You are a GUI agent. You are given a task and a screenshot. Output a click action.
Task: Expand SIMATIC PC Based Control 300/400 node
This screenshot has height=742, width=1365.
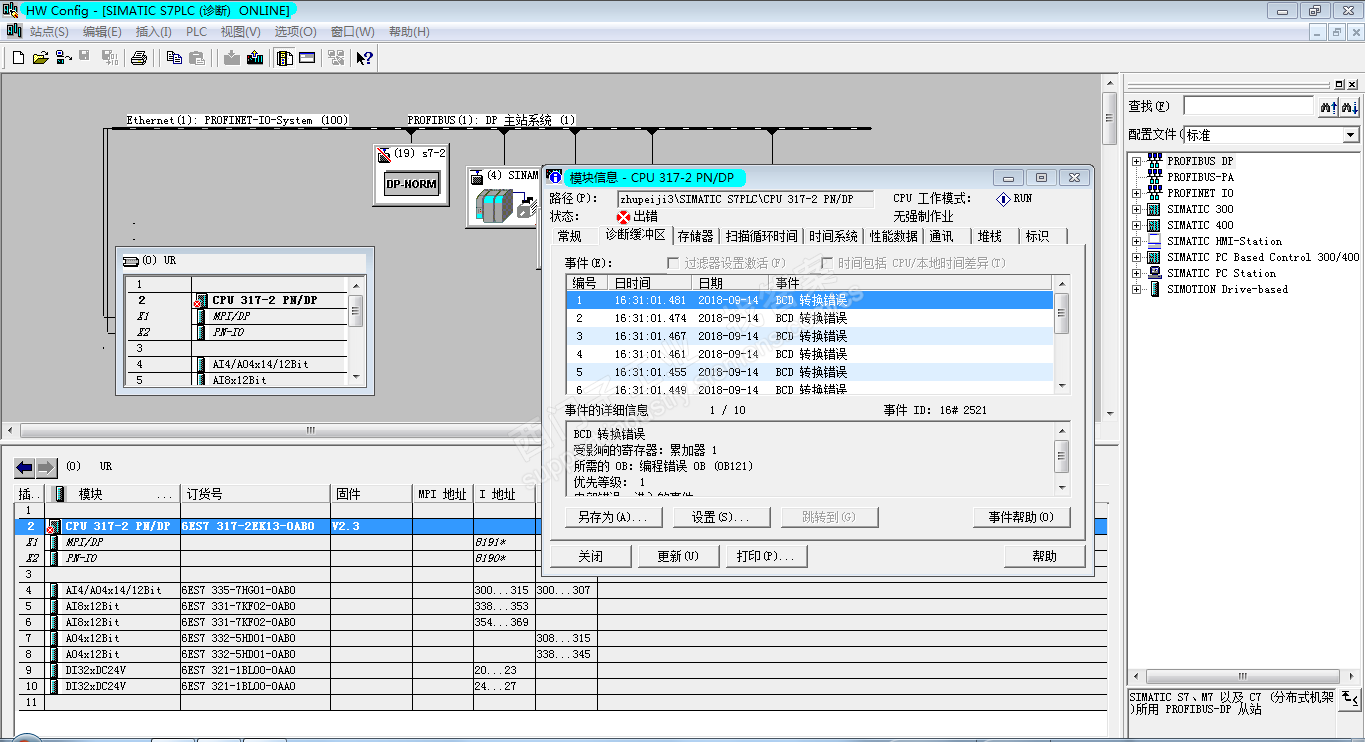coord(1137,257)
